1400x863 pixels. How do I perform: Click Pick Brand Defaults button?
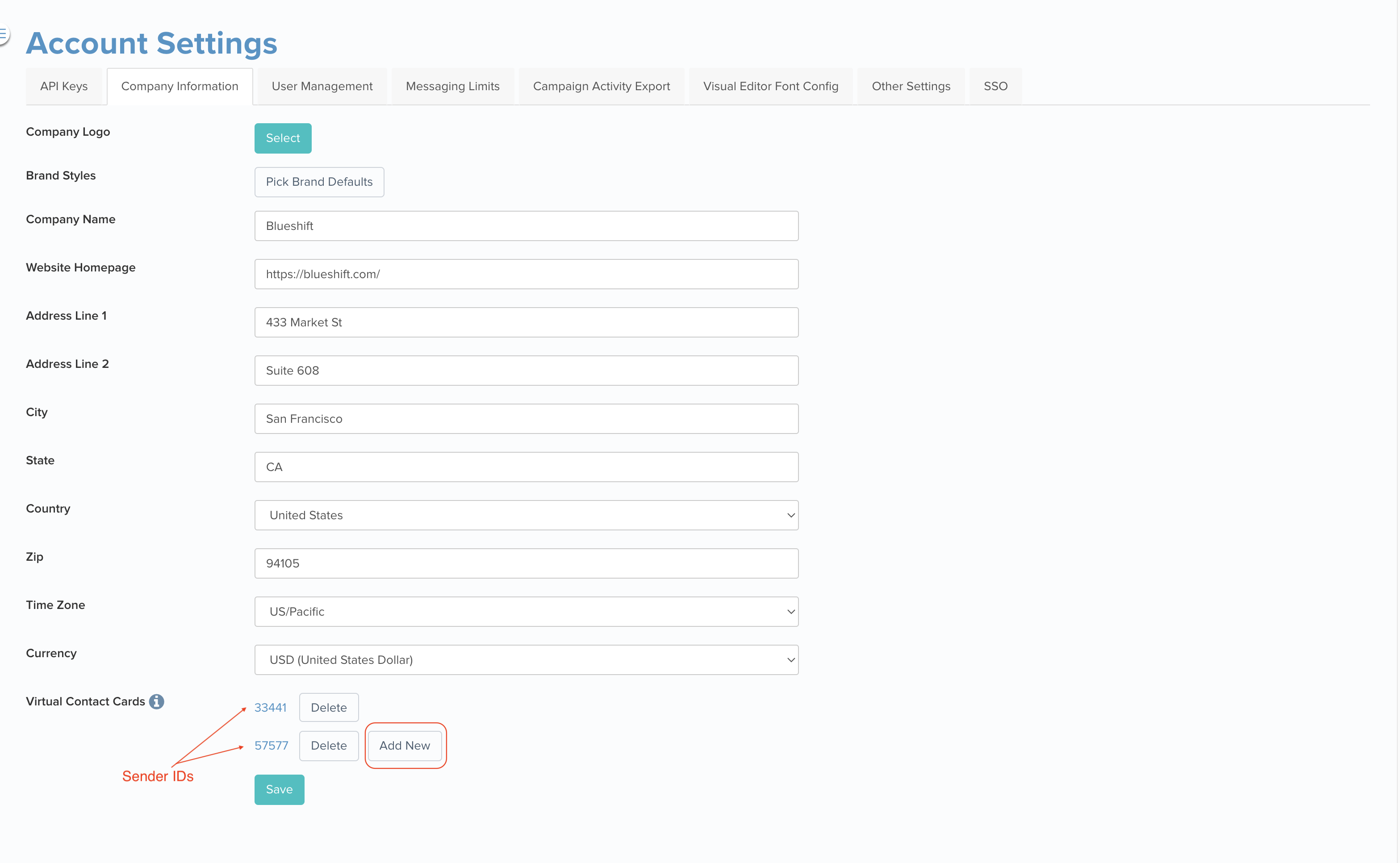[x=319, y=182]
